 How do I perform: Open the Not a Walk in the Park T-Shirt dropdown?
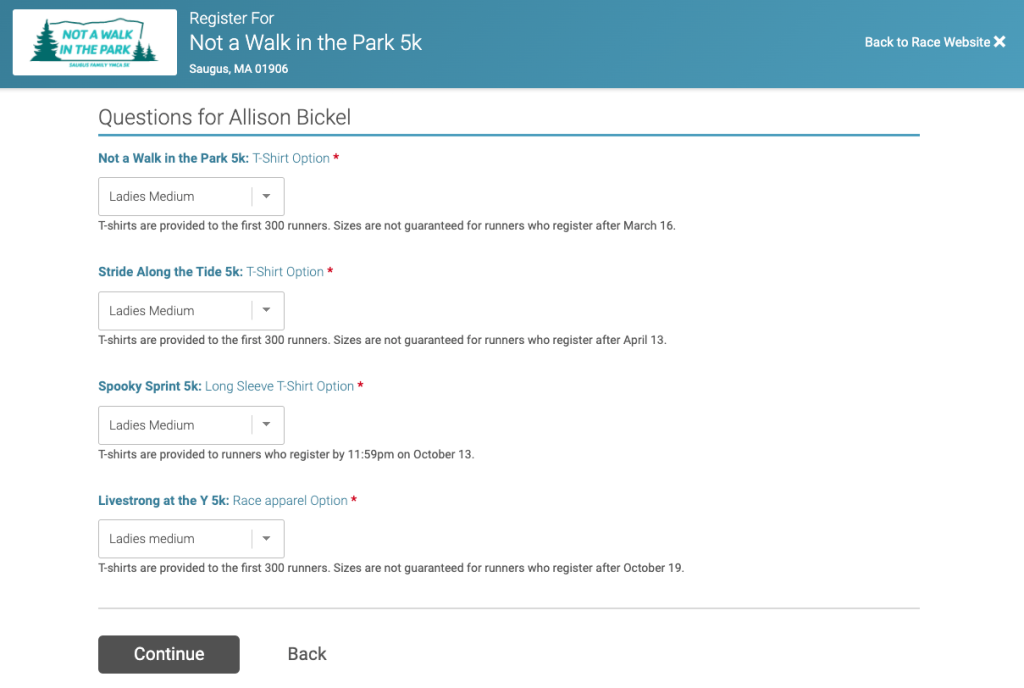click(x=191, y=196)
